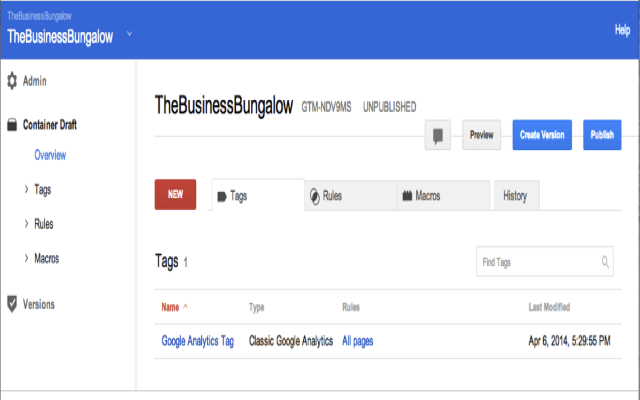
Task: Publish the container
Action: 602,135
